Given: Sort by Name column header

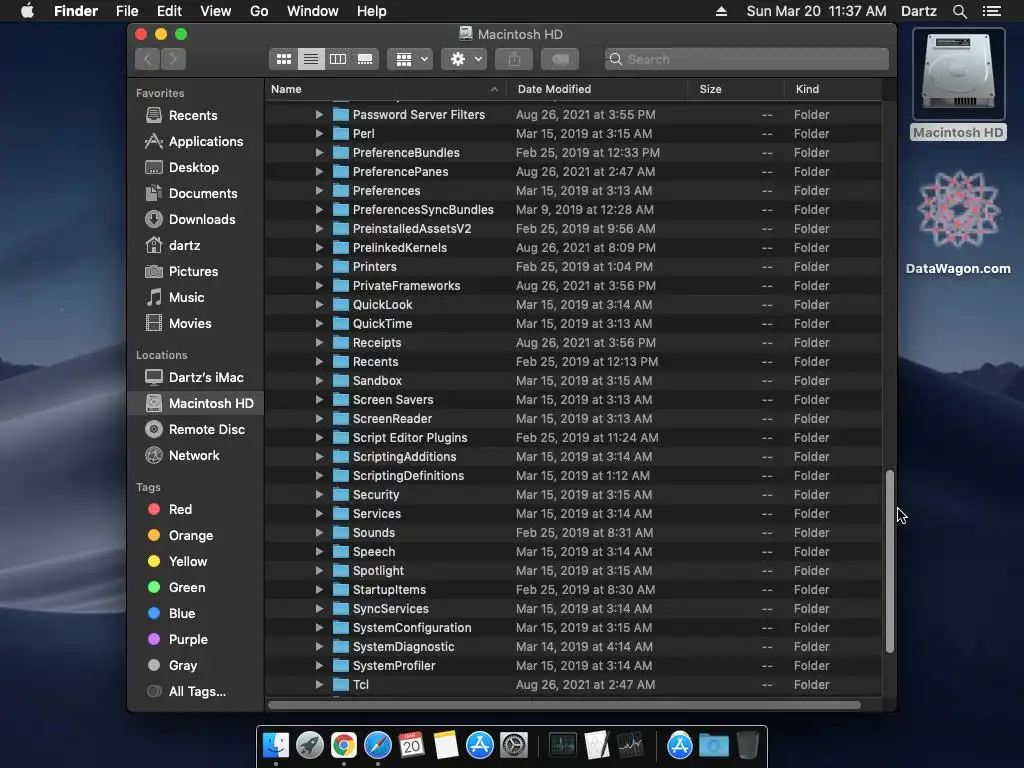Looking at the screenshot, I should point(385,89).
